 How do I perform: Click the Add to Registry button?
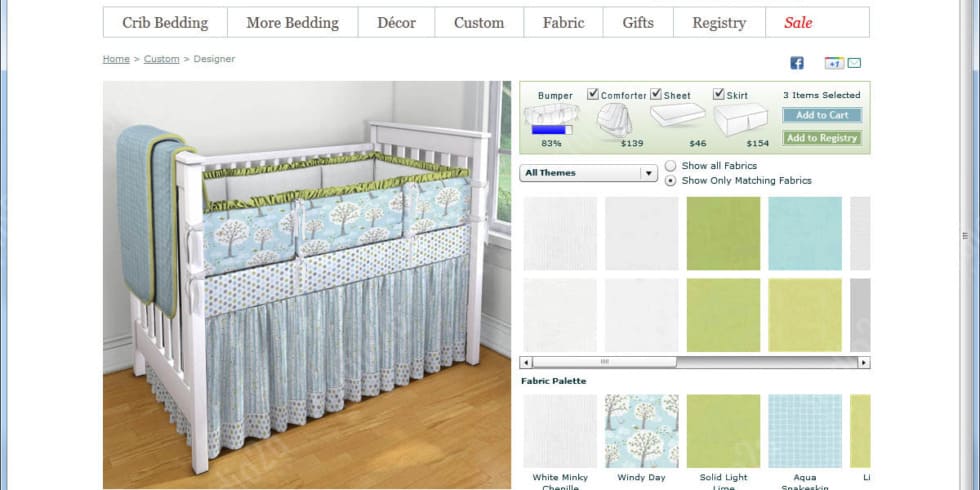coord(822,138)
